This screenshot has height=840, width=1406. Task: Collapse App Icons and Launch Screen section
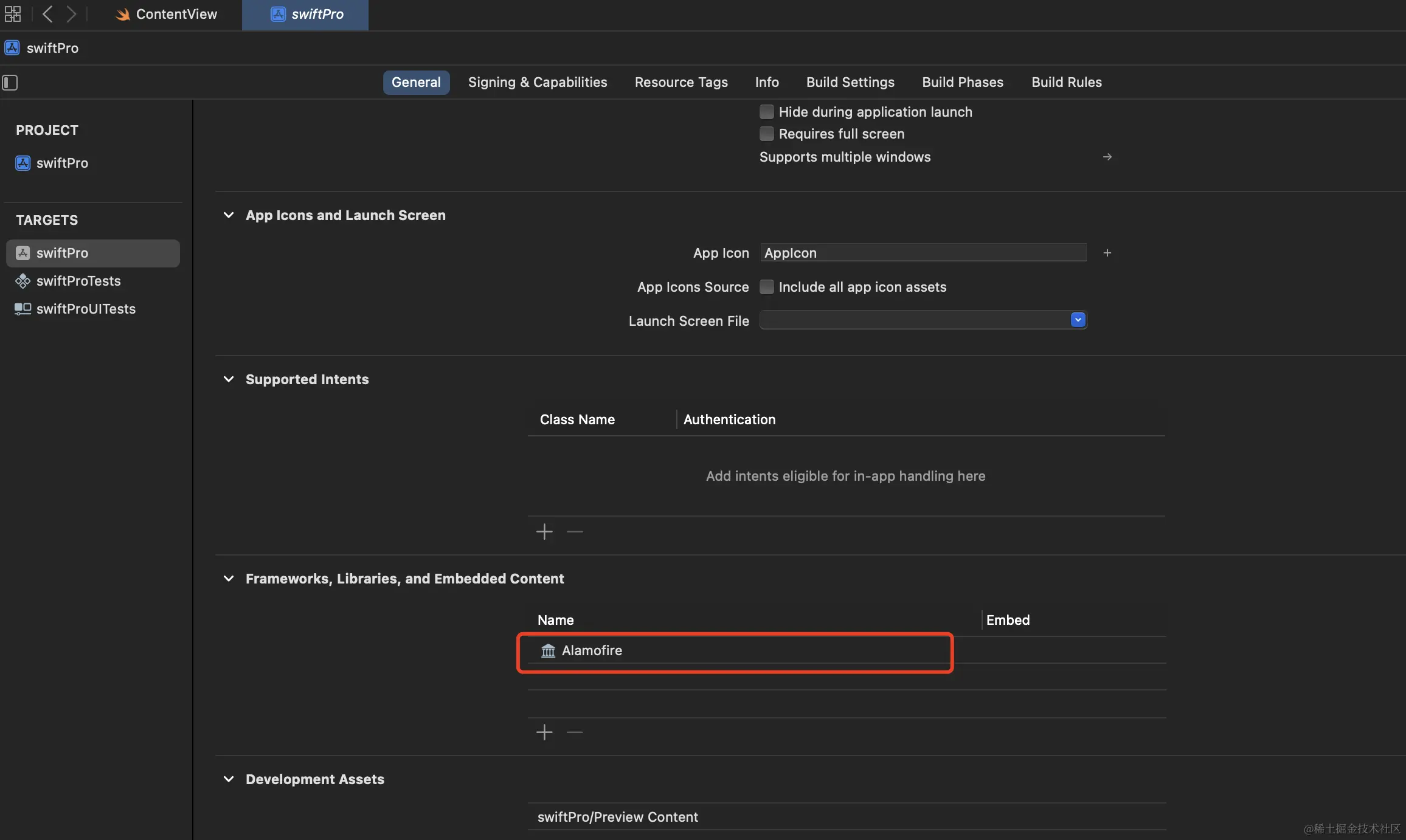coord(229,215)
